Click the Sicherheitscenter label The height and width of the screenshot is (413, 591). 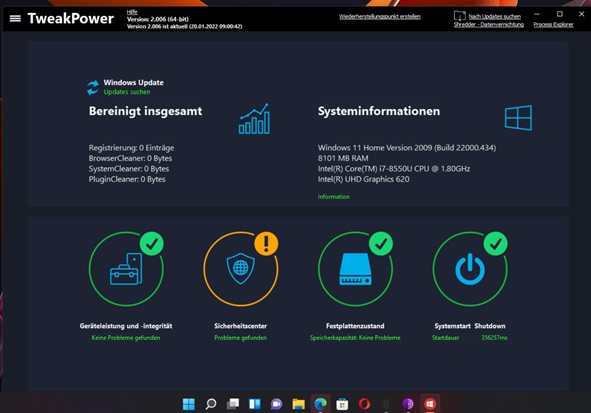click(240, 326)
